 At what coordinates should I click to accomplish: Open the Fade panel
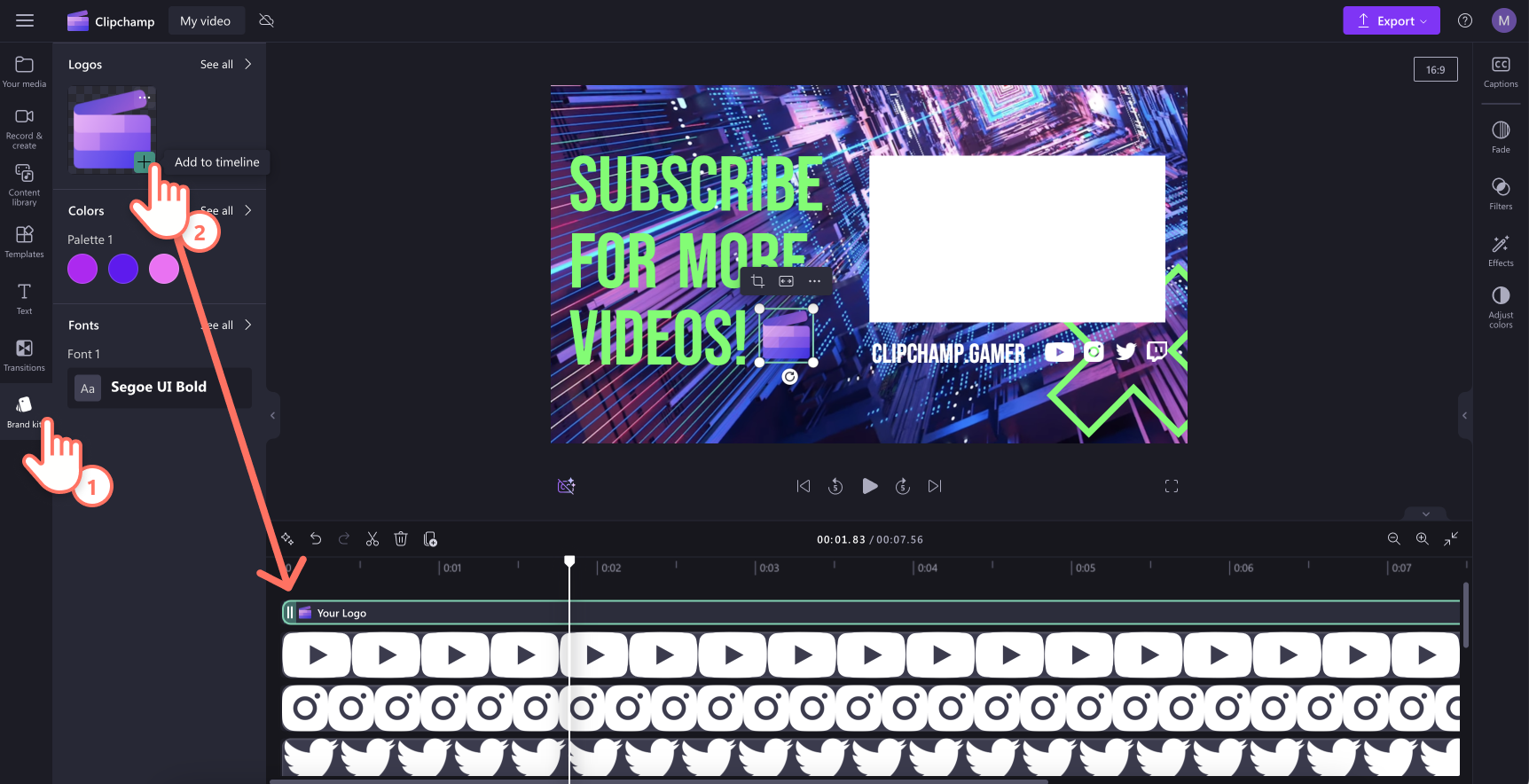click(1501, 137)
